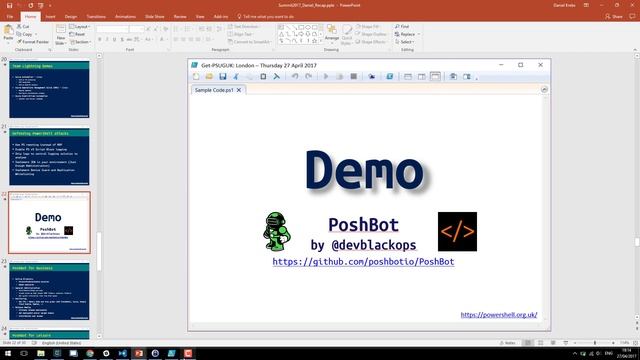Screen dimensions: 640x360
Task: Click New script icon in ISE toolbar
Action: [196, 76]
